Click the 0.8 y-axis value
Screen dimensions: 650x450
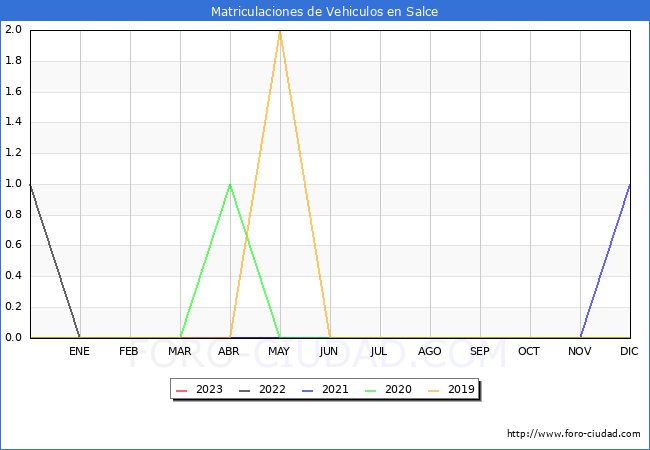tap(13, 214)
